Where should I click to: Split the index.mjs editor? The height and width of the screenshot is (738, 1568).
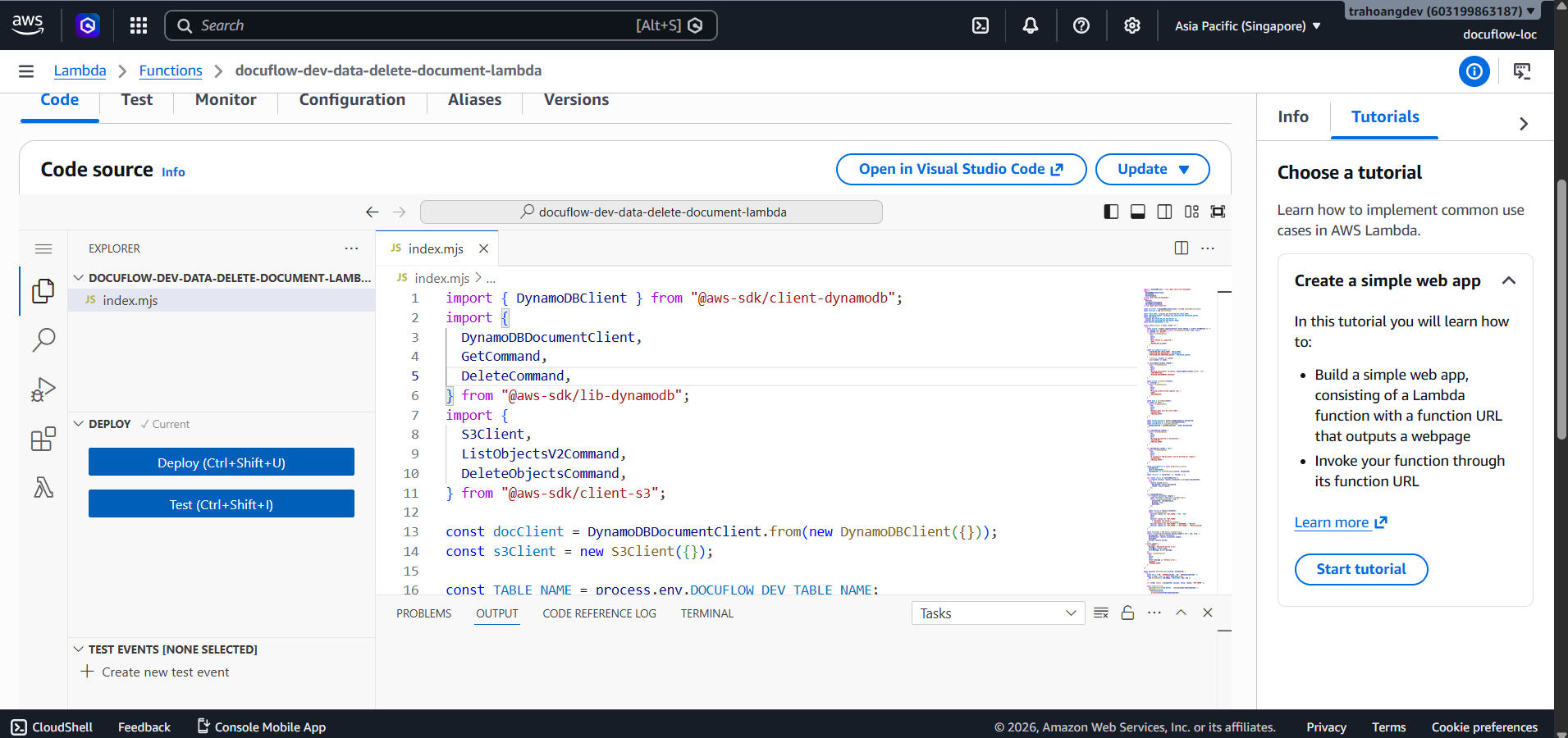[1182, 248]
